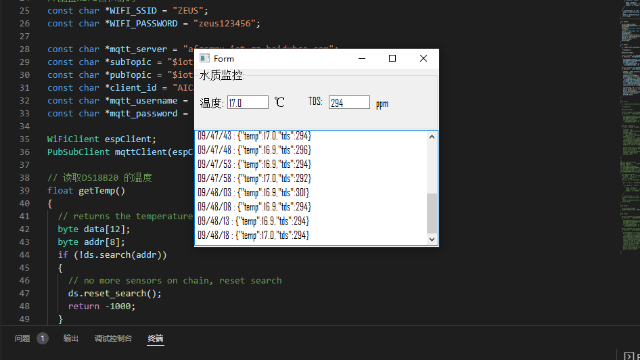Click pubTopic variable on line 30
The image size is (640, 360).
pyautogui.click(x=130, y=75)
